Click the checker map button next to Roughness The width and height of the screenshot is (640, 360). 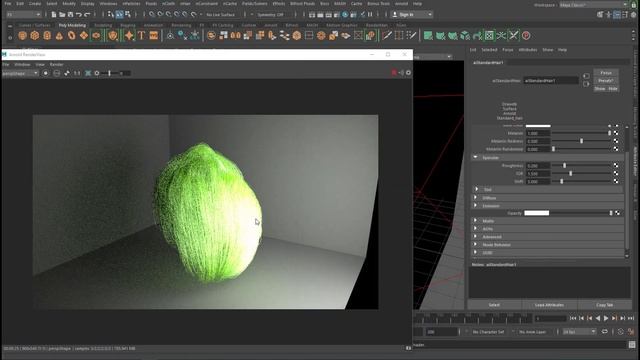click(616, 165)
